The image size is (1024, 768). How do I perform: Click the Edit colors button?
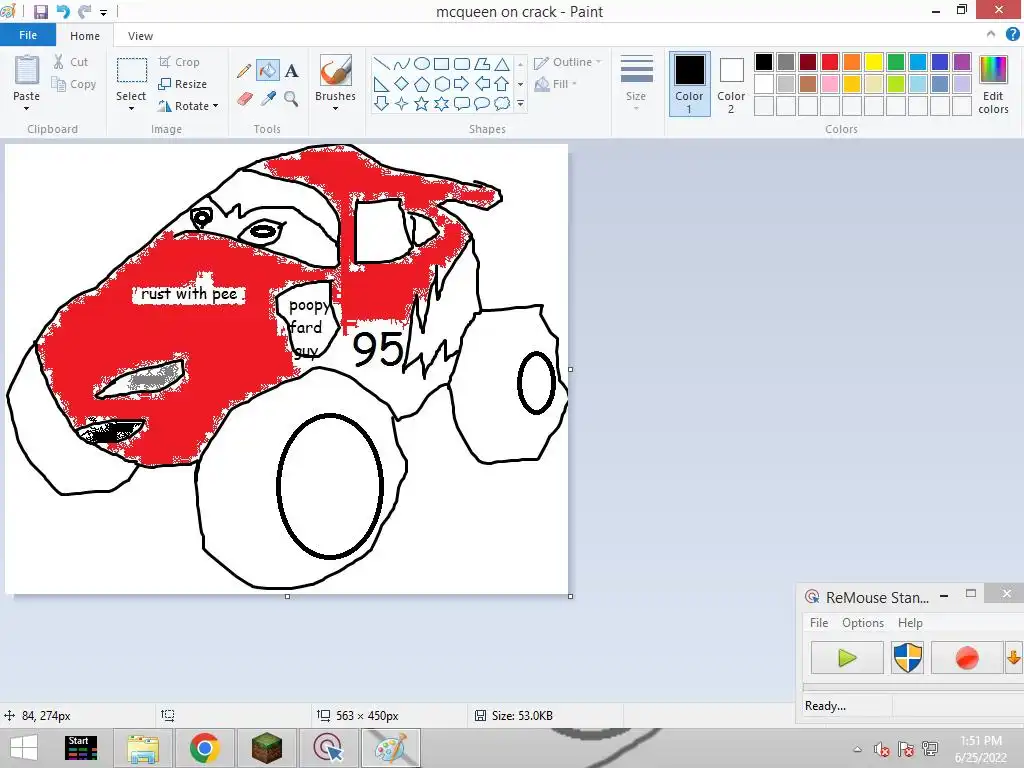[993, 84]
